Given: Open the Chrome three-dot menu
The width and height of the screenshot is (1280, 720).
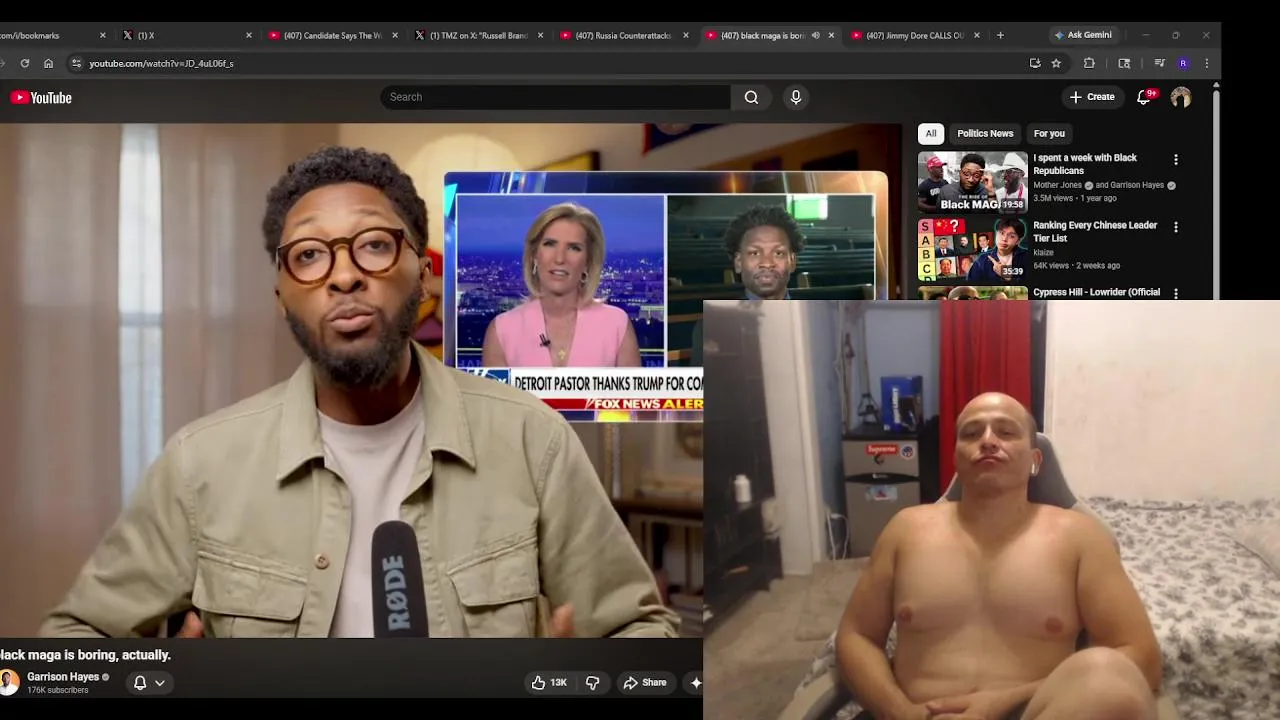Looking at the screenshot, I should pyautogui.click(x=1206, y=63).
